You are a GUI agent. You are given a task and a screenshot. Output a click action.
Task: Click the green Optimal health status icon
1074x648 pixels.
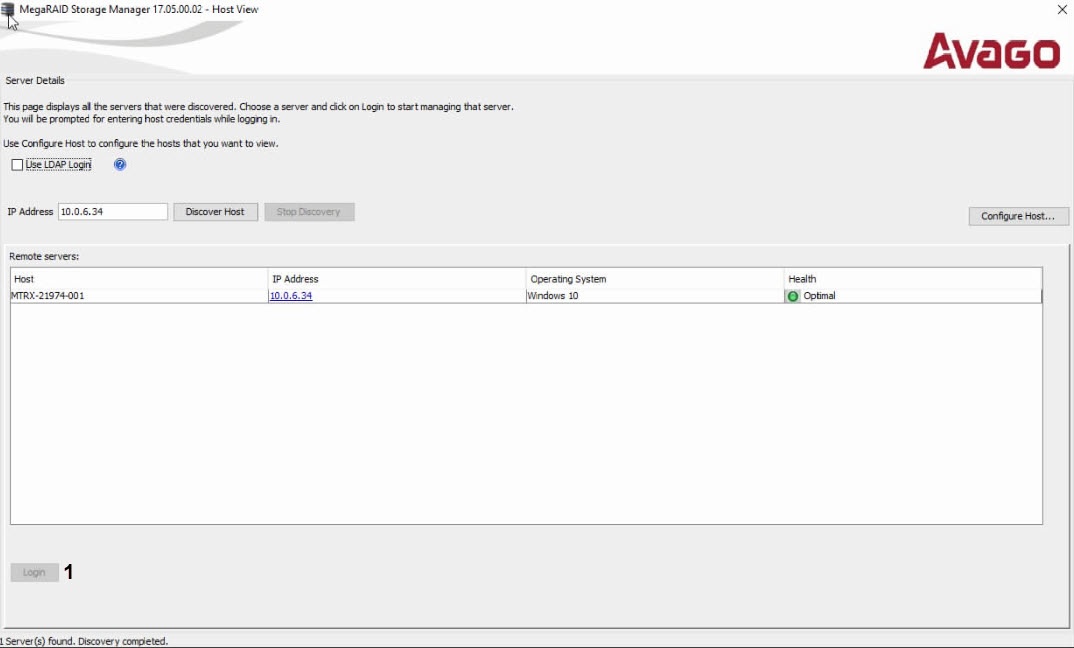coord(793,296)
